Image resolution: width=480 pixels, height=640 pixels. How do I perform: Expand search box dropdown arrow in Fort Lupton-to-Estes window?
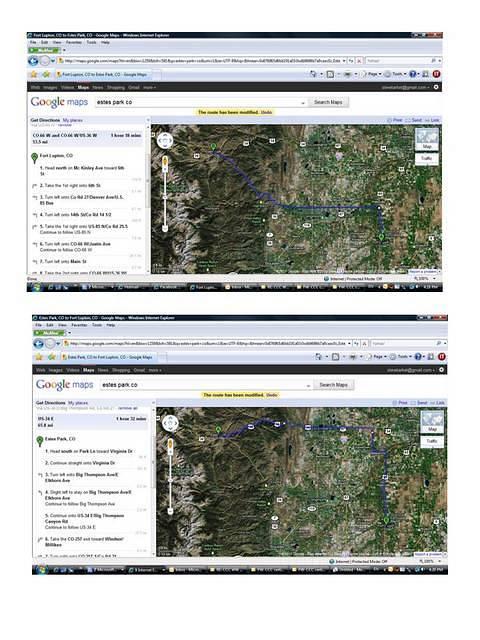(x=303, y=102)
